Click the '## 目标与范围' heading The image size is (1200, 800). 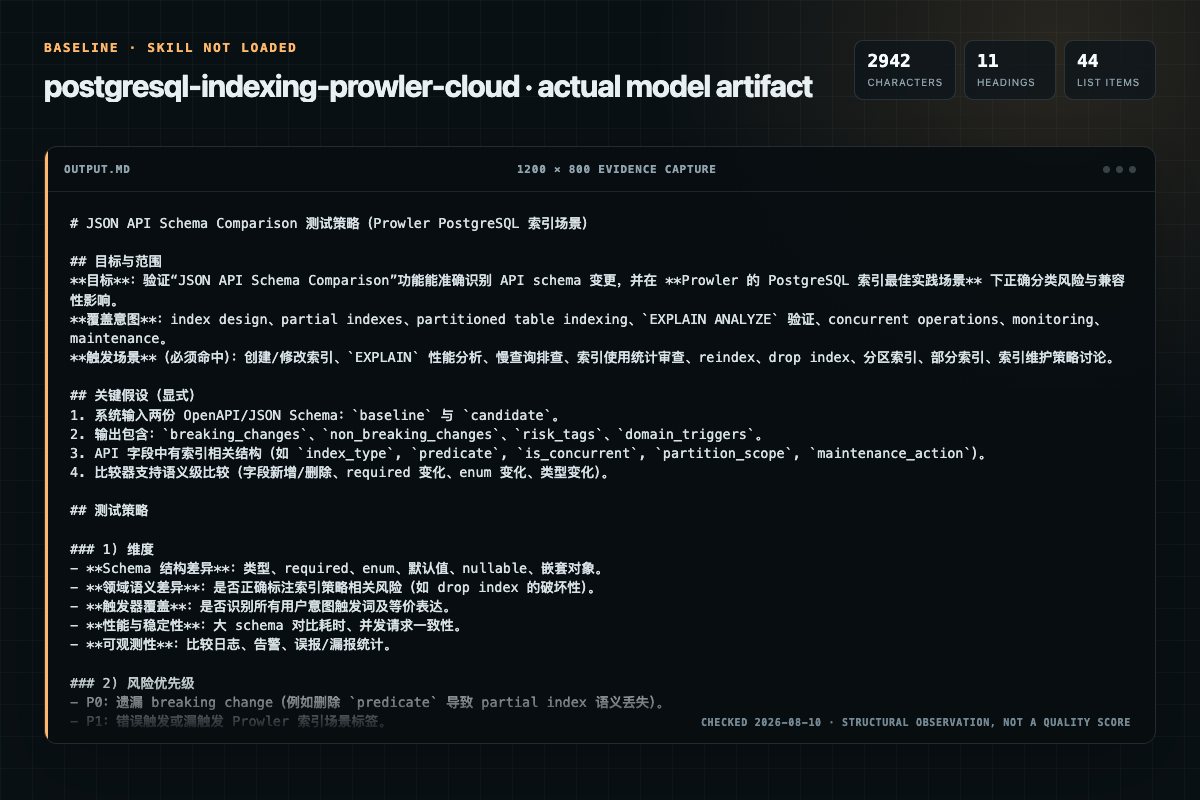[x=116, y=261]
